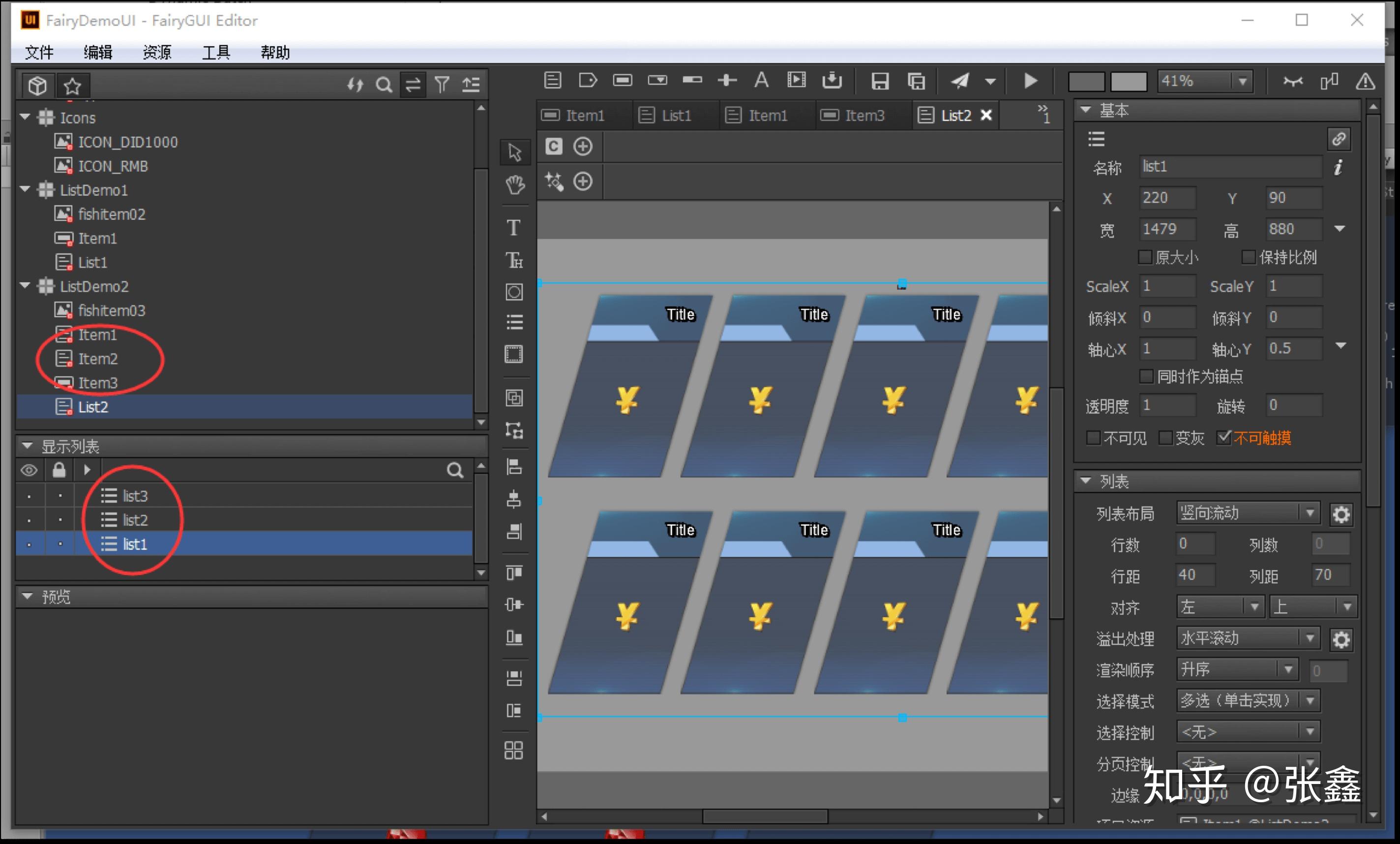Screen dimensions: 1400x844
Task: Select list2 in display list
Action: coord(135,520)
